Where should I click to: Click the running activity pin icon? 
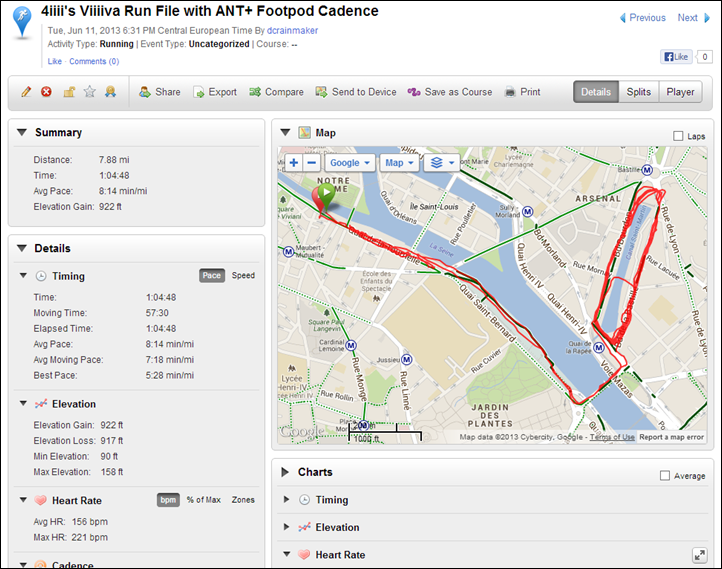tap(22, 22)
